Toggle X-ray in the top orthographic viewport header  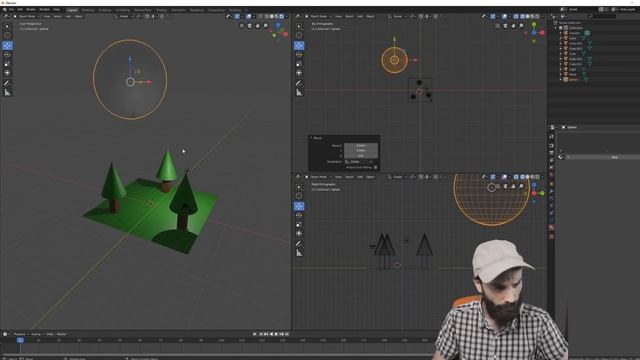(516, 16)
